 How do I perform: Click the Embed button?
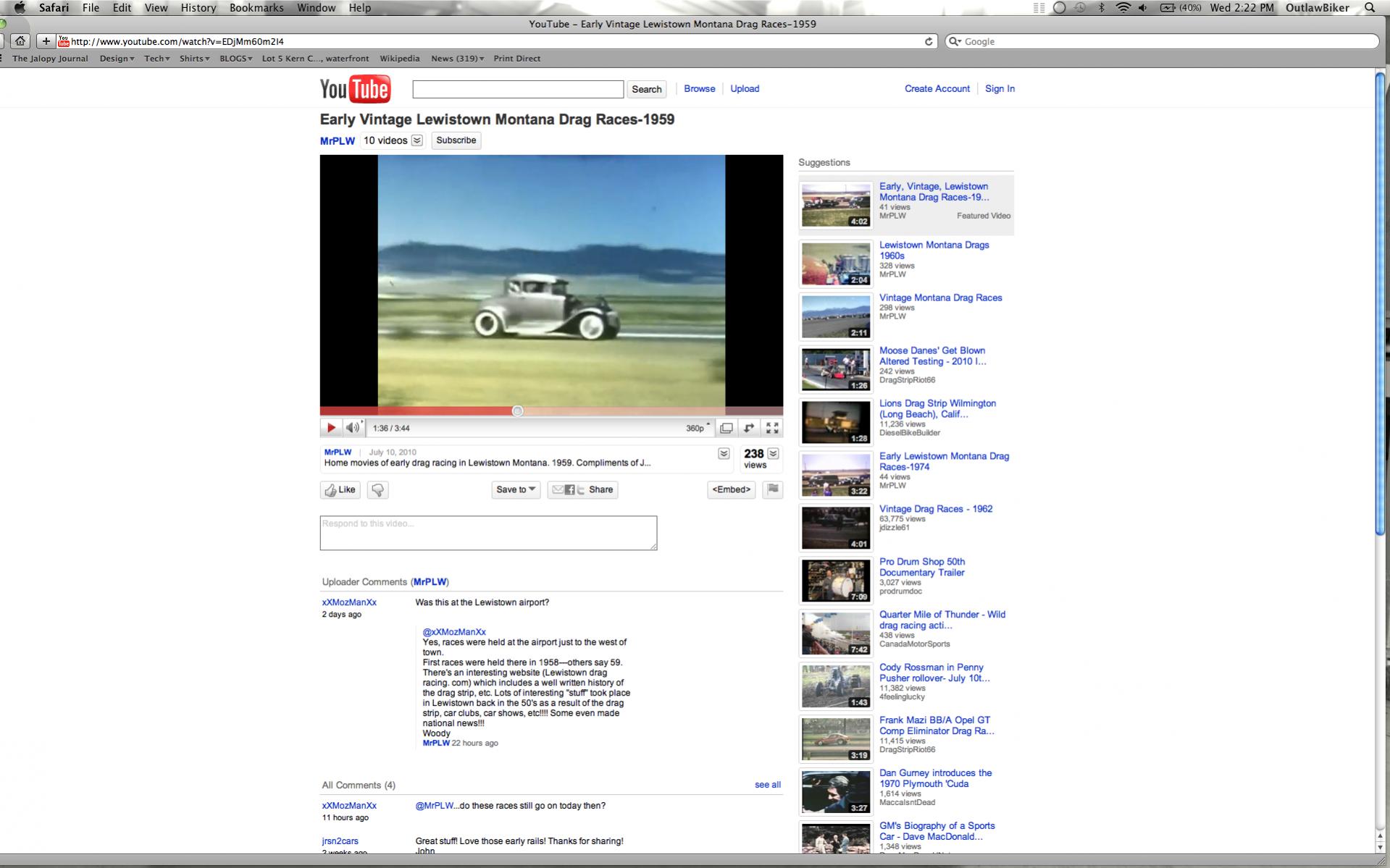tap(731, 489)
